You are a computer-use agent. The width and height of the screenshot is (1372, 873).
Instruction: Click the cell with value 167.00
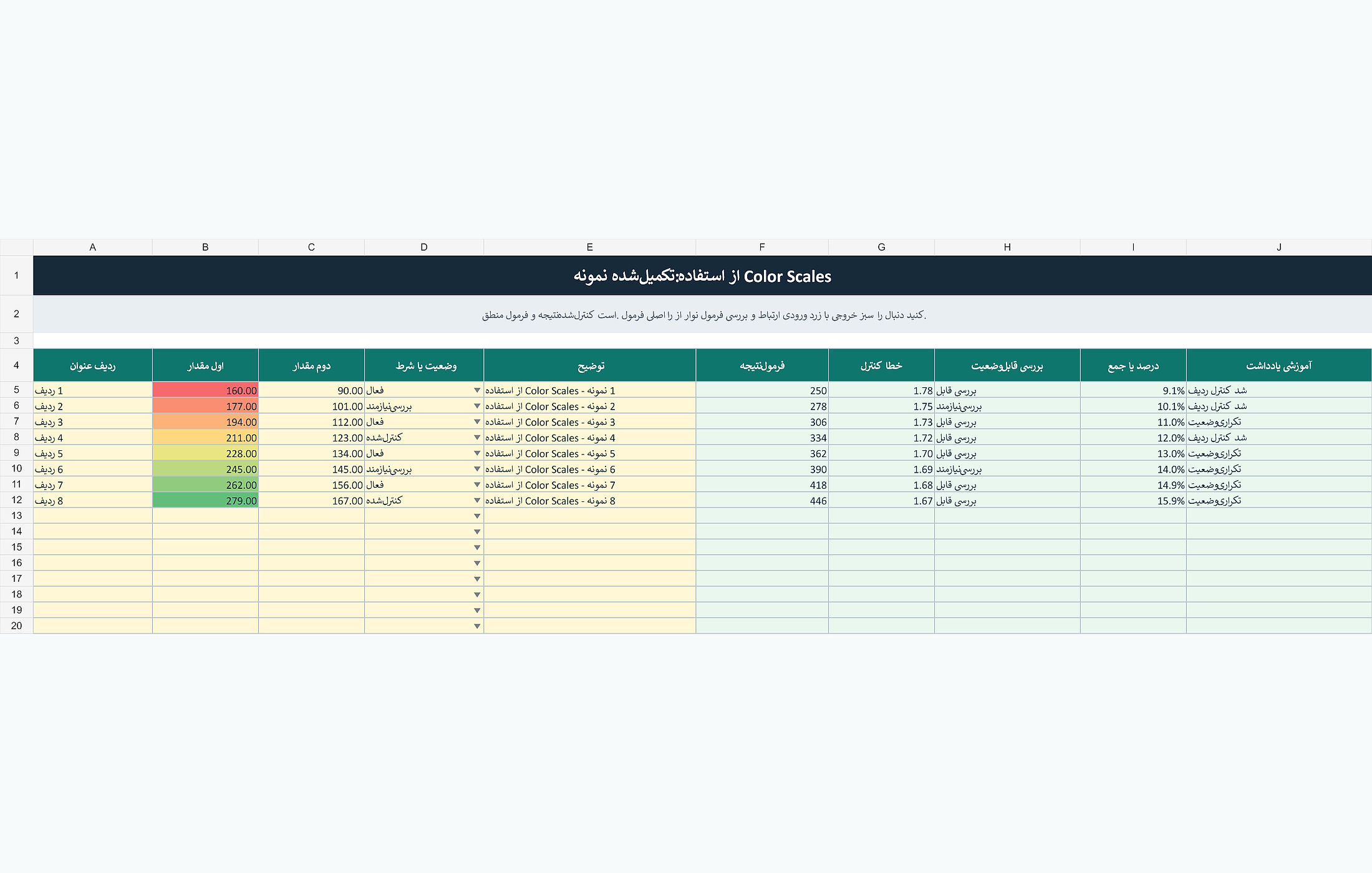[311, 501]
